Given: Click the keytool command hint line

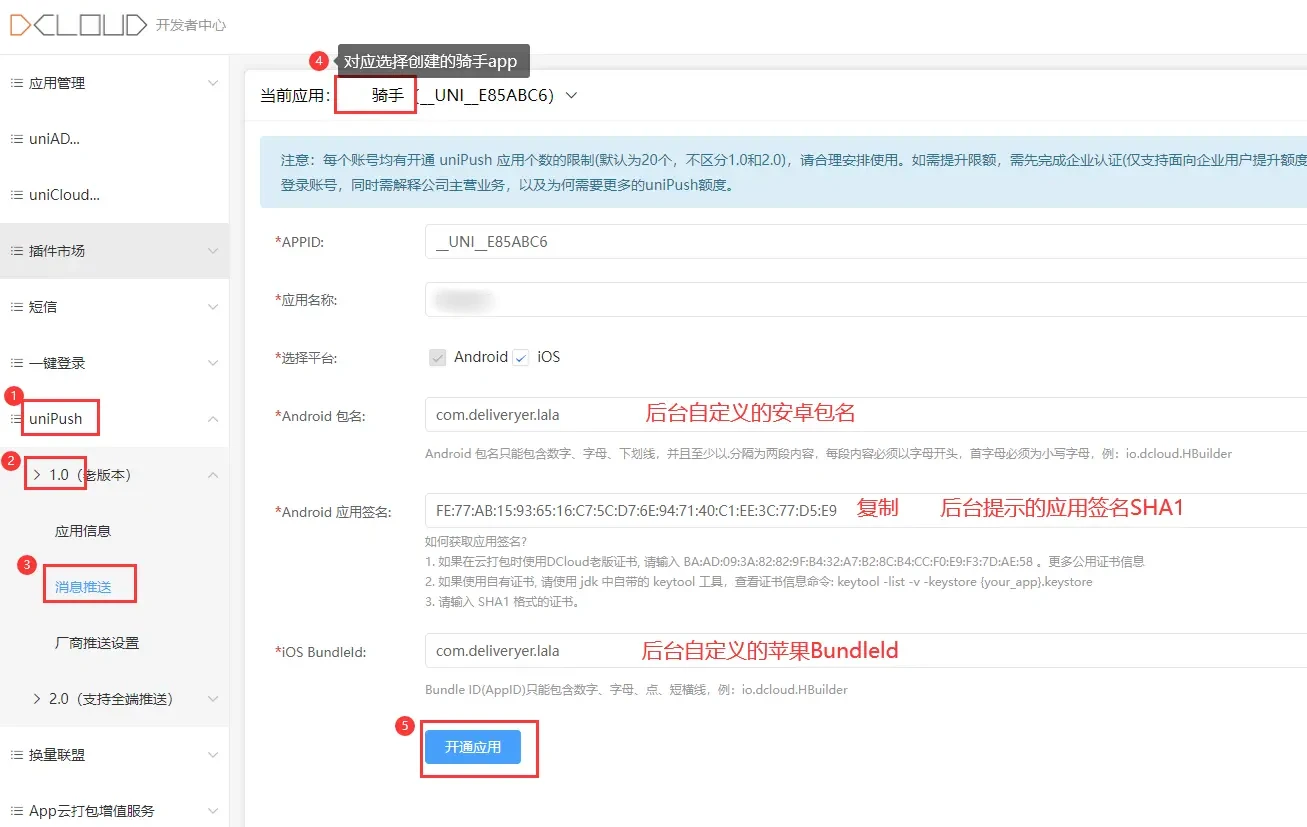Looking at the screenshot, I should point(758,582).
